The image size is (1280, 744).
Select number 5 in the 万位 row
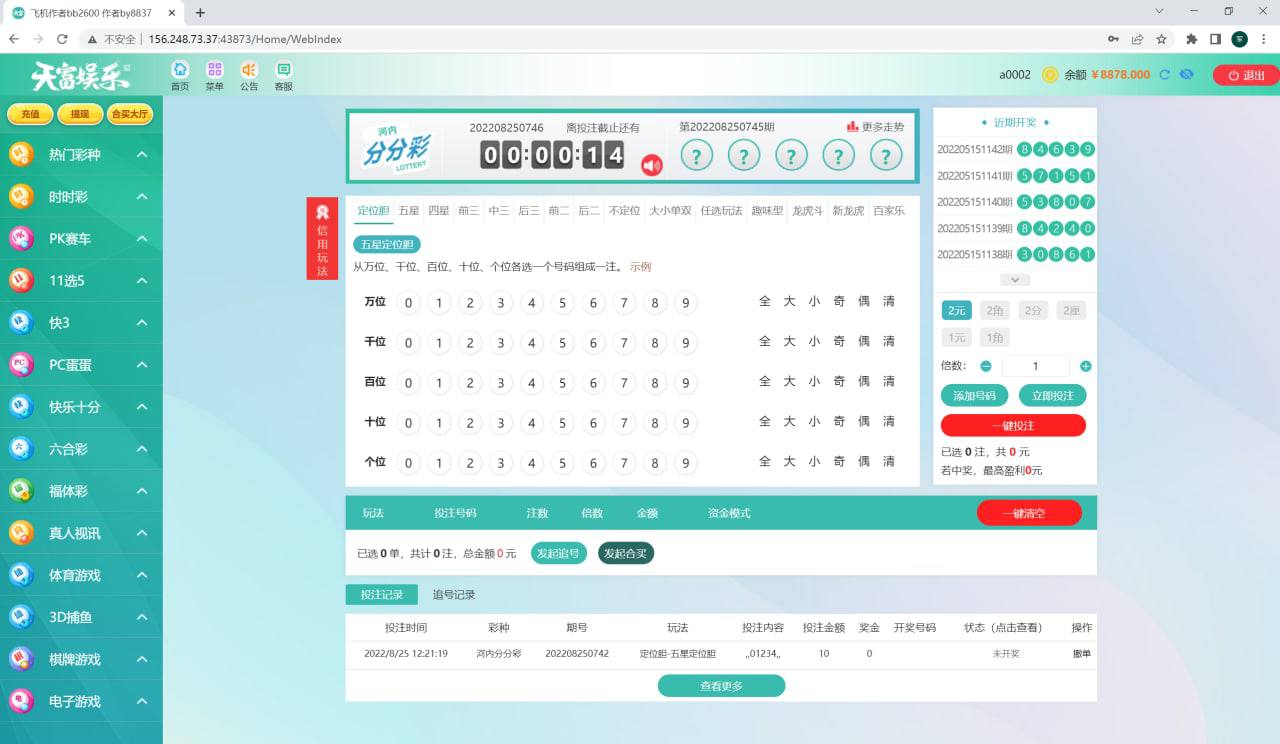pyautogui.click(x=562, y=303)
